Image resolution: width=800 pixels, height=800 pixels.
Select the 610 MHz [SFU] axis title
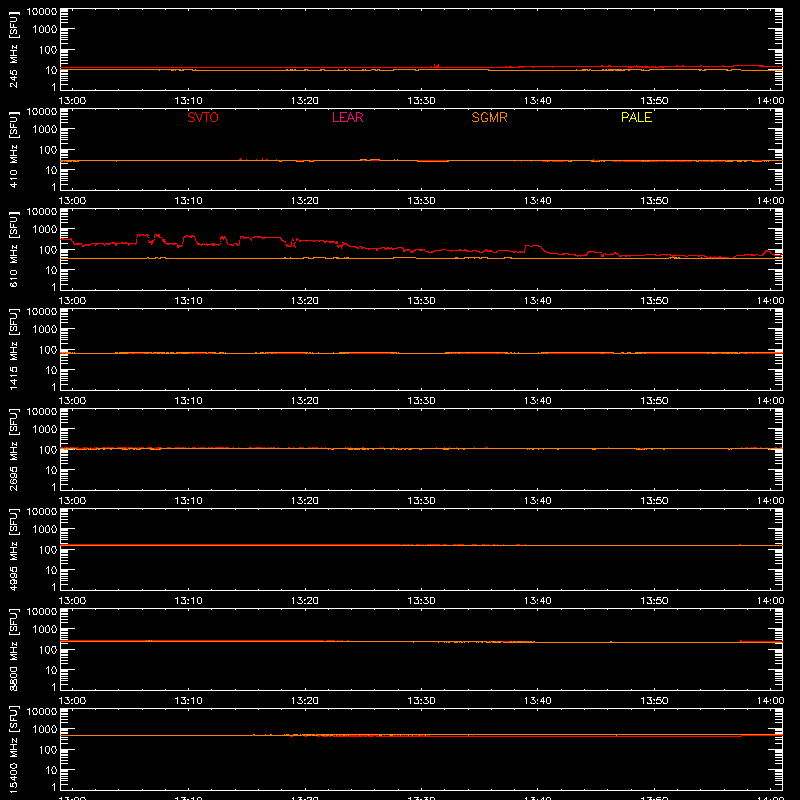pos(13,250)
